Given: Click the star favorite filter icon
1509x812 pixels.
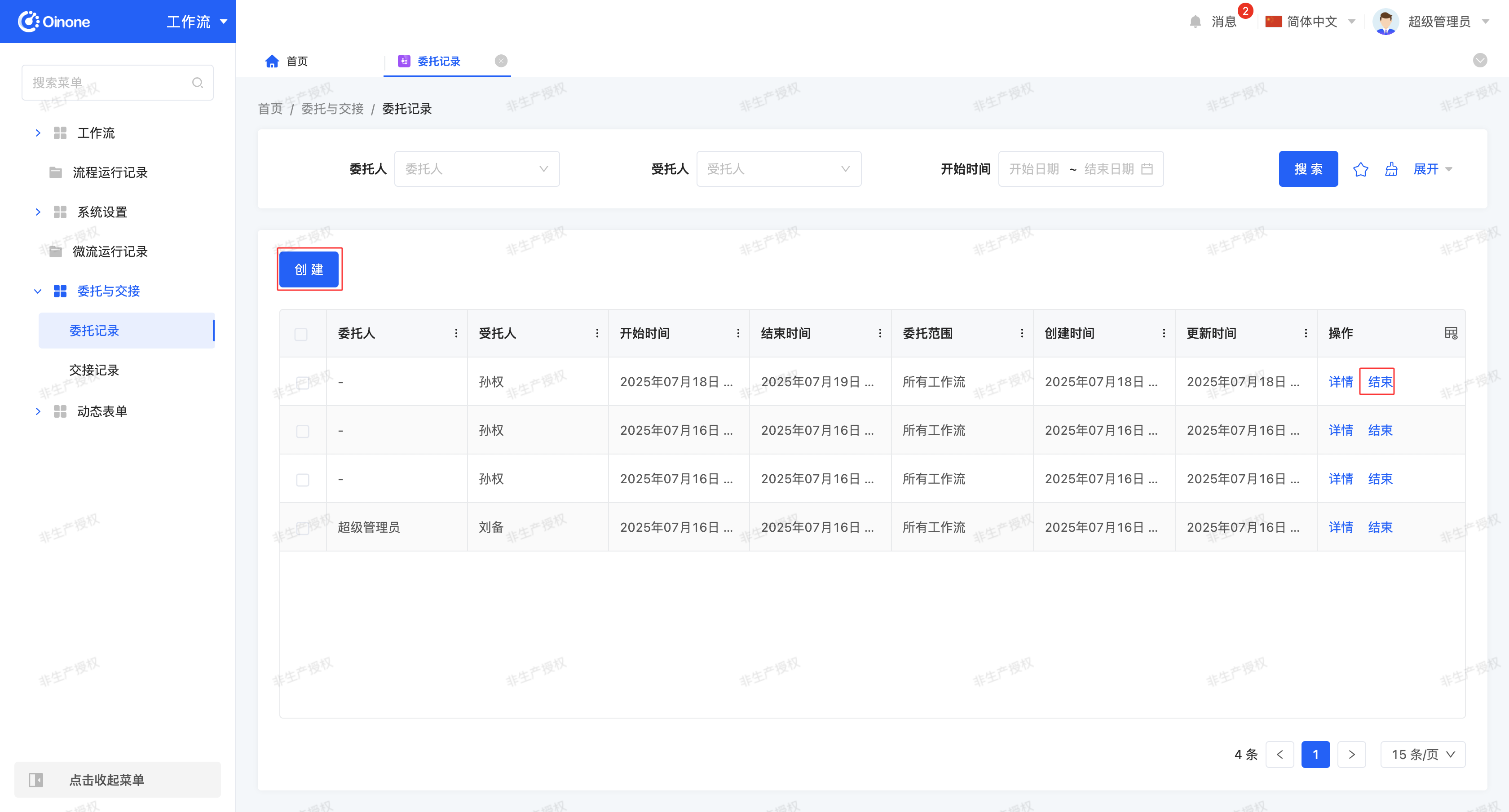Looking at the screenshot, I should click(1360, 169).
